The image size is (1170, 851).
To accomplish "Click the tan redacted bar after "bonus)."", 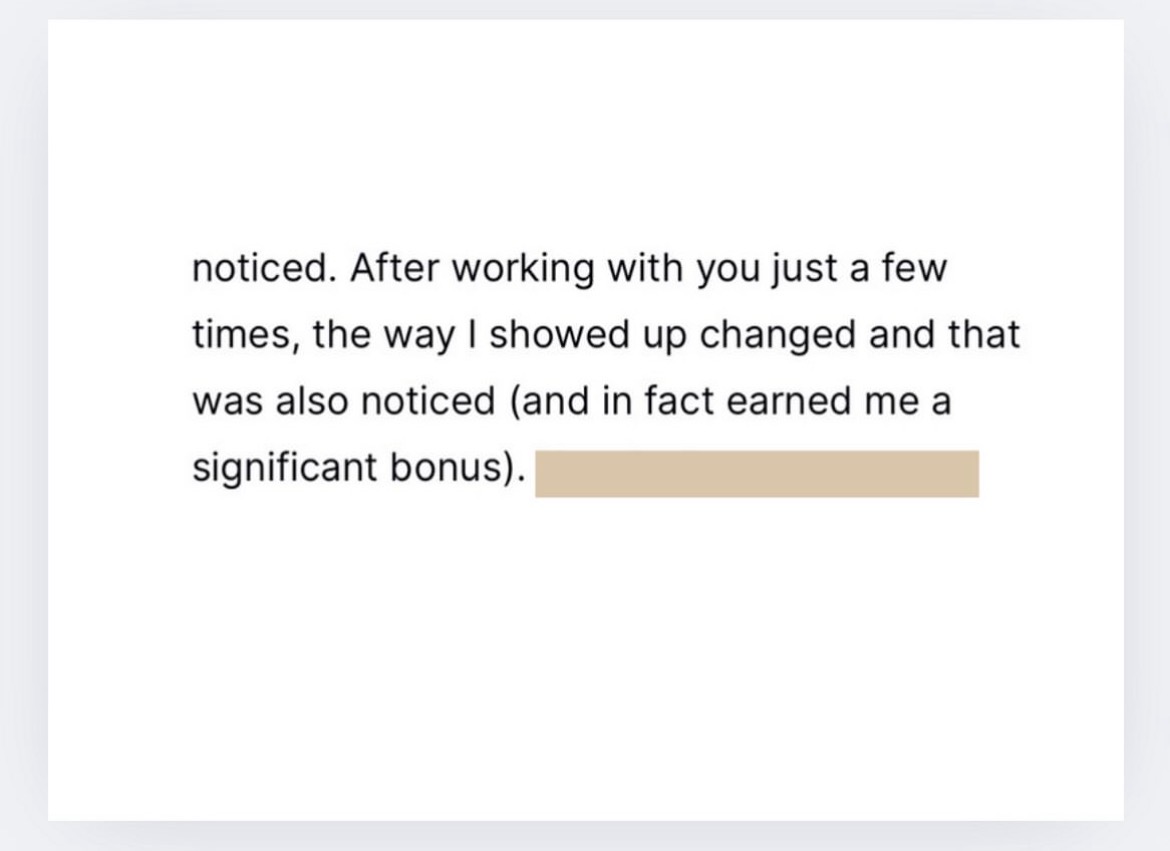I will (x=757, y=474).
